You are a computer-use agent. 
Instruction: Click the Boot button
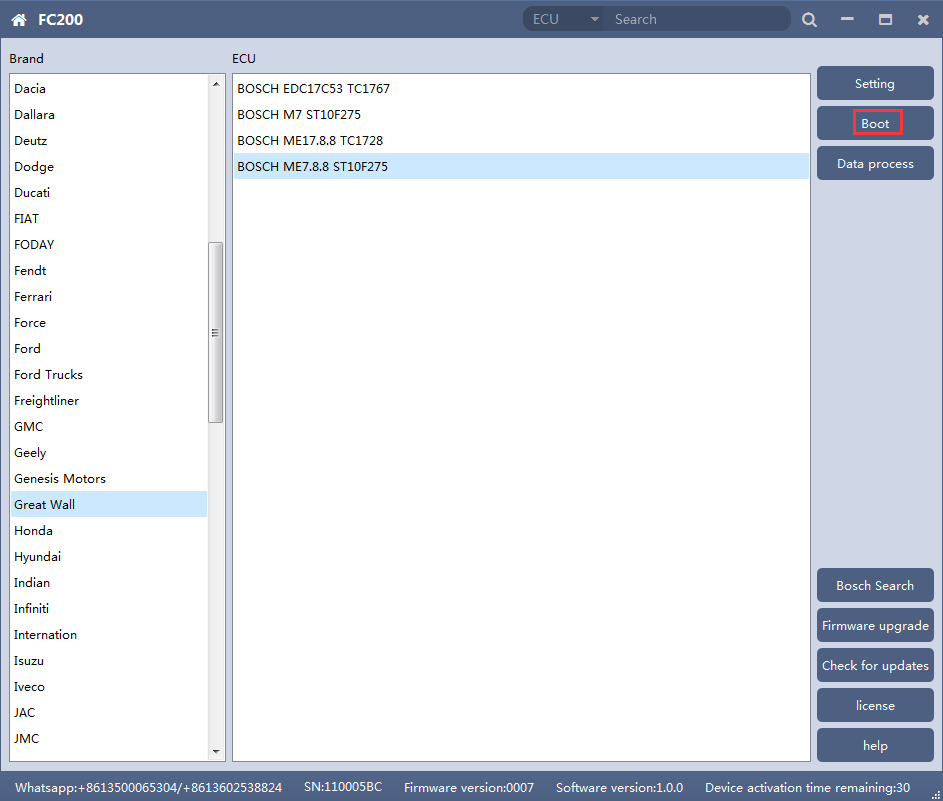click(875, 123)
